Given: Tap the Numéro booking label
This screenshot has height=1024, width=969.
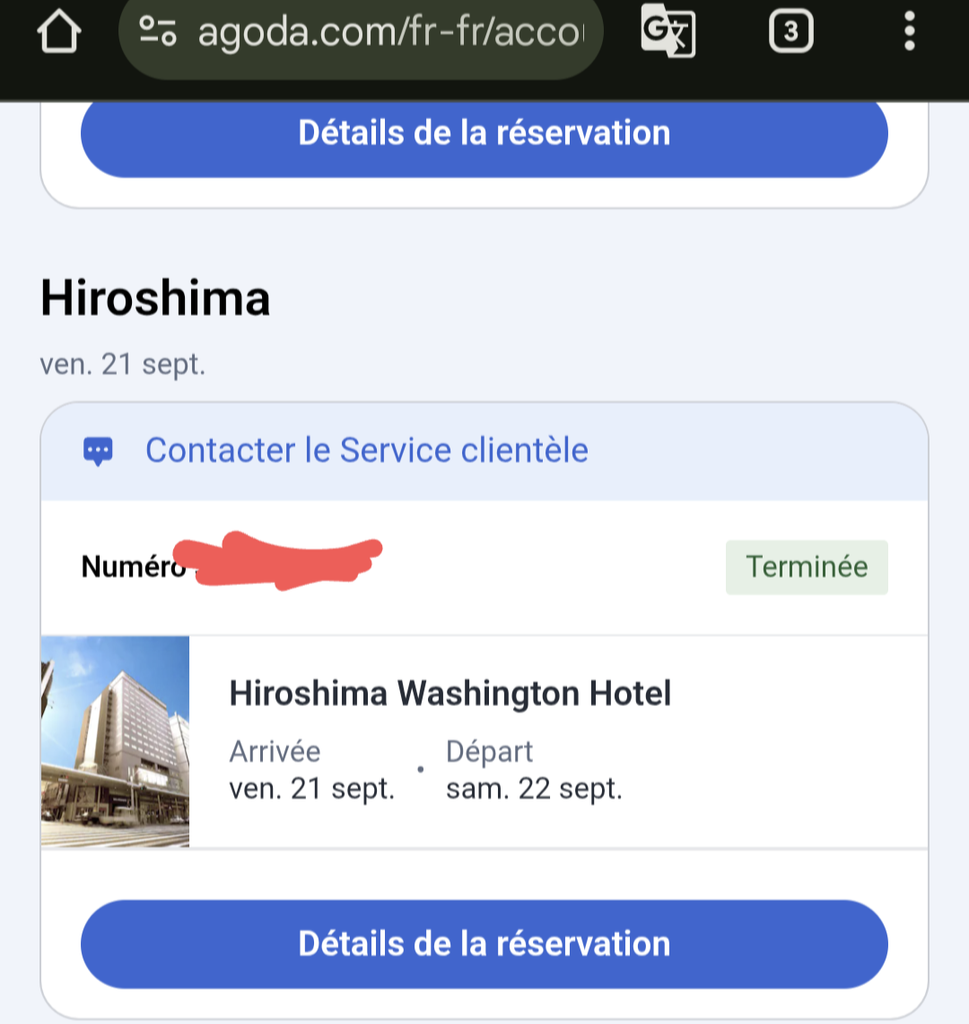Looking at the screenshot, I should 133,566.
